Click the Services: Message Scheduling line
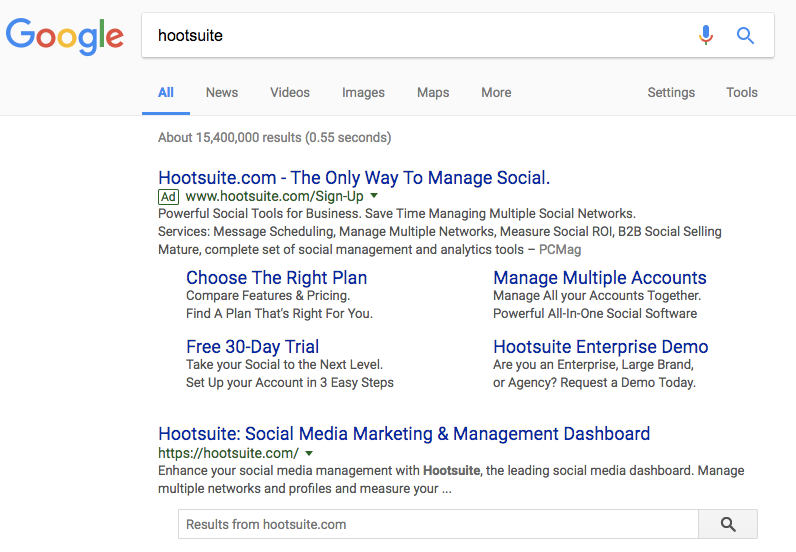The image size is (796, 552). 440,232
